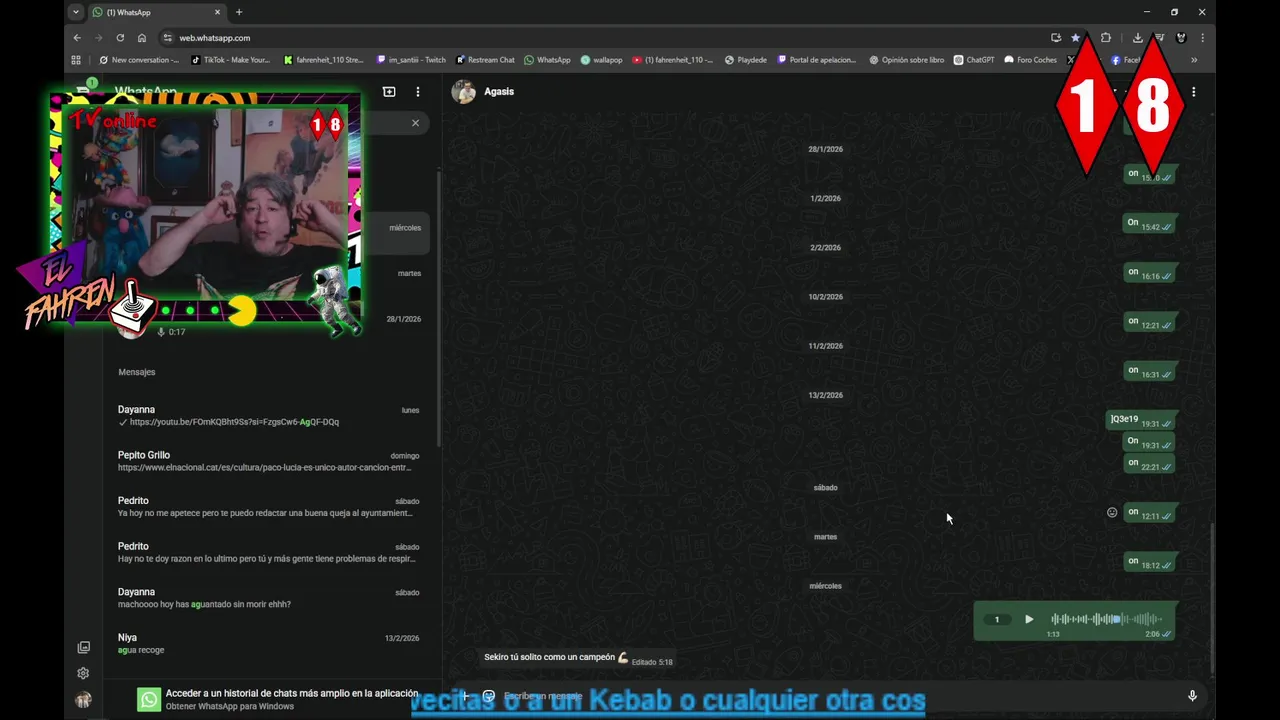
Task: React with the emoji icon beside the 12:11 message
Action: pos(1112,512)
